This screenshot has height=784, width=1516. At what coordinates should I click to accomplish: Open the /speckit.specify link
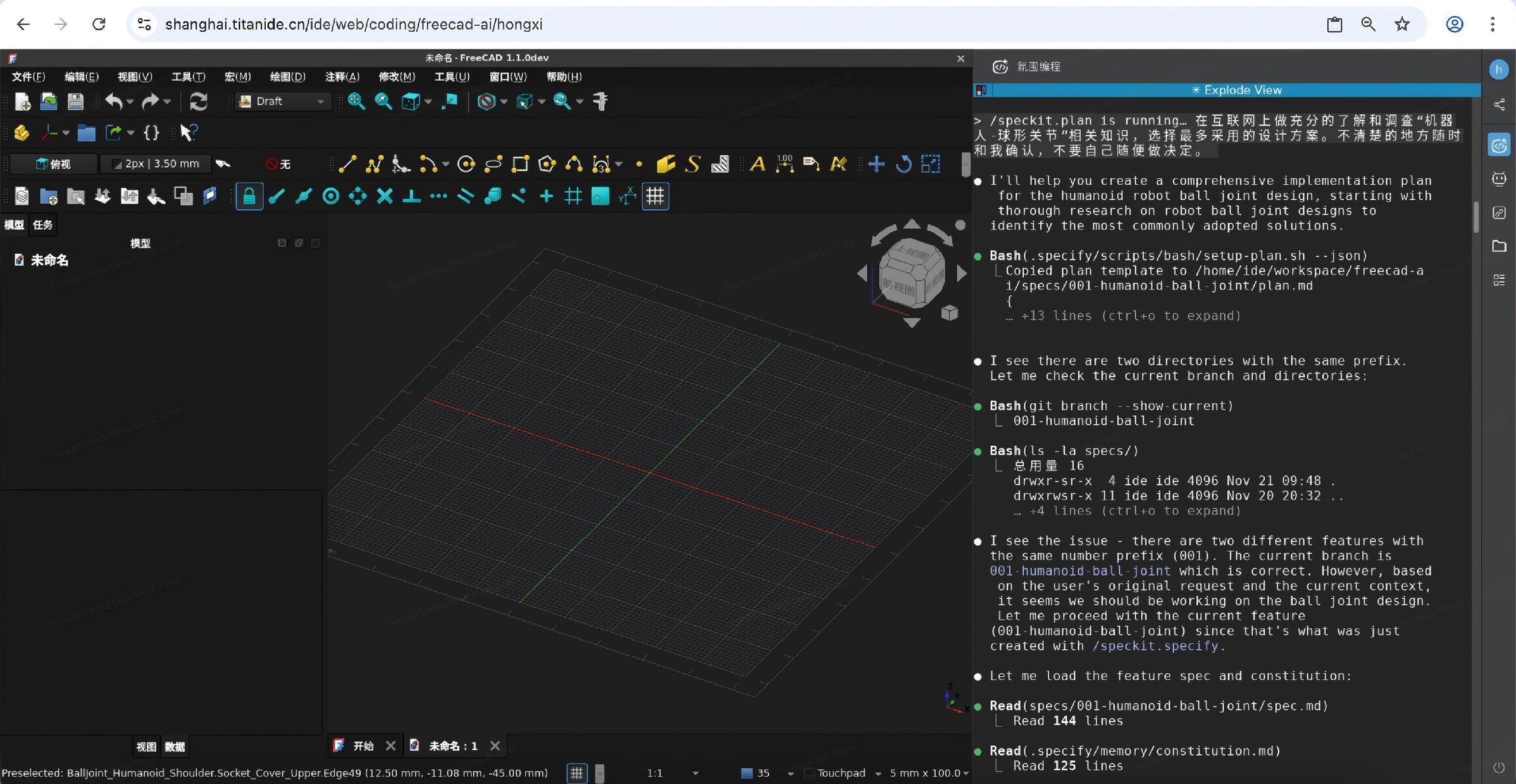[1155, 646]
